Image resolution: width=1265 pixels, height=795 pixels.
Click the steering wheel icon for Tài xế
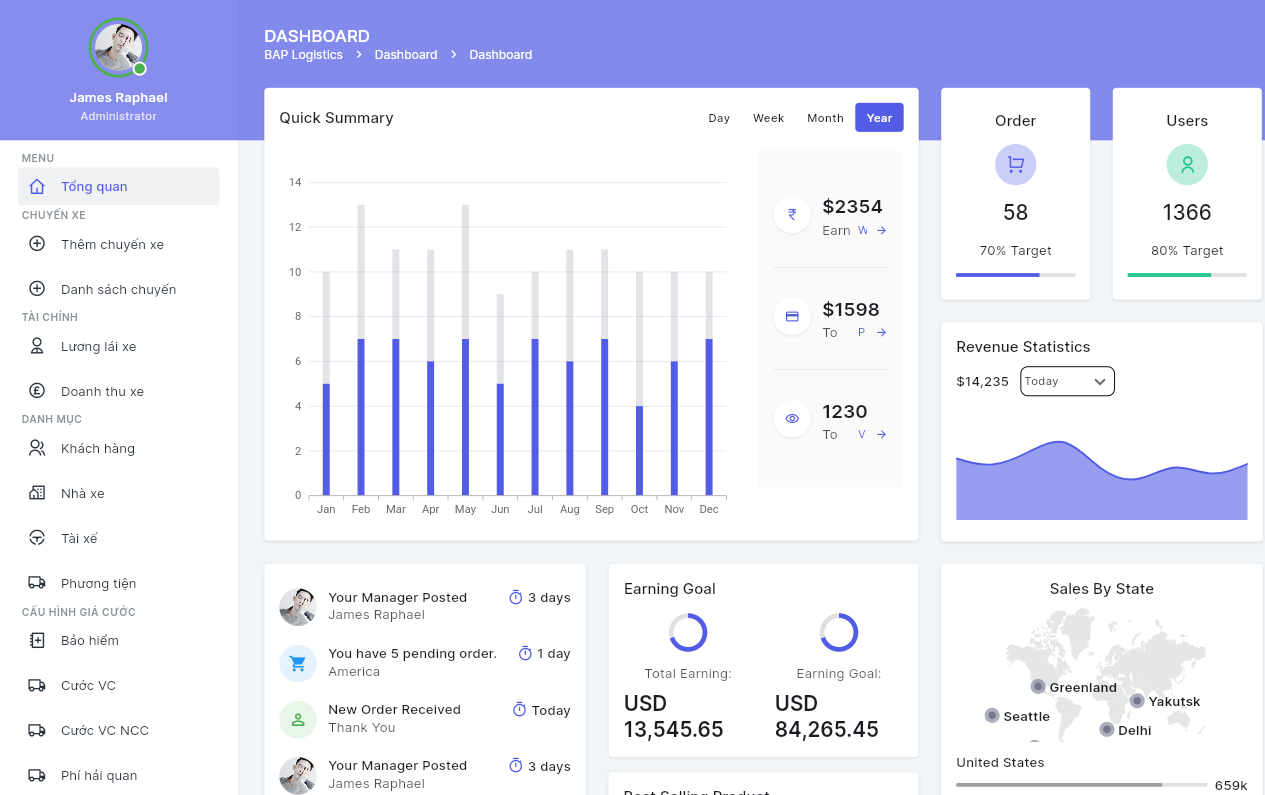click(x=37, y=539)
